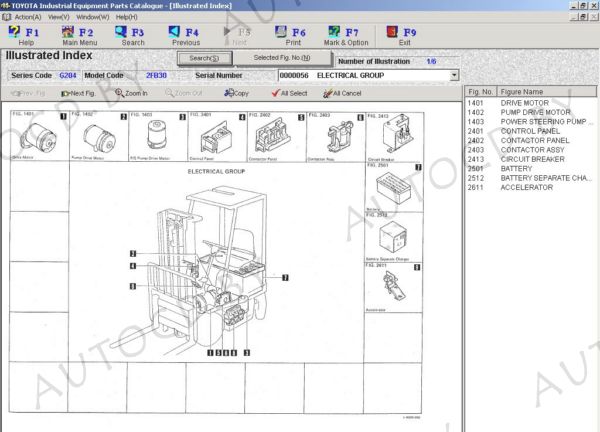The width and height of the screenshot is (600, 432).
Task: Select FIG. 2413 Circuit Breaker thumbnail
Action: (395, 136)
